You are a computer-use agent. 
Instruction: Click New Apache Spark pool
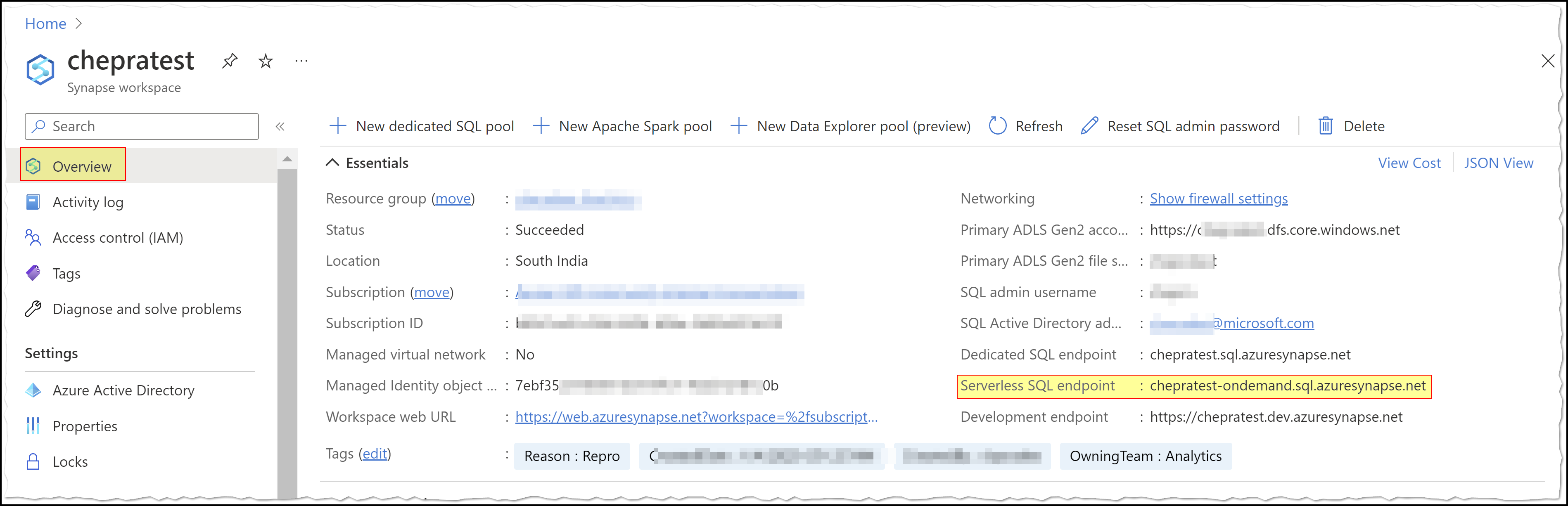(623, 126)
